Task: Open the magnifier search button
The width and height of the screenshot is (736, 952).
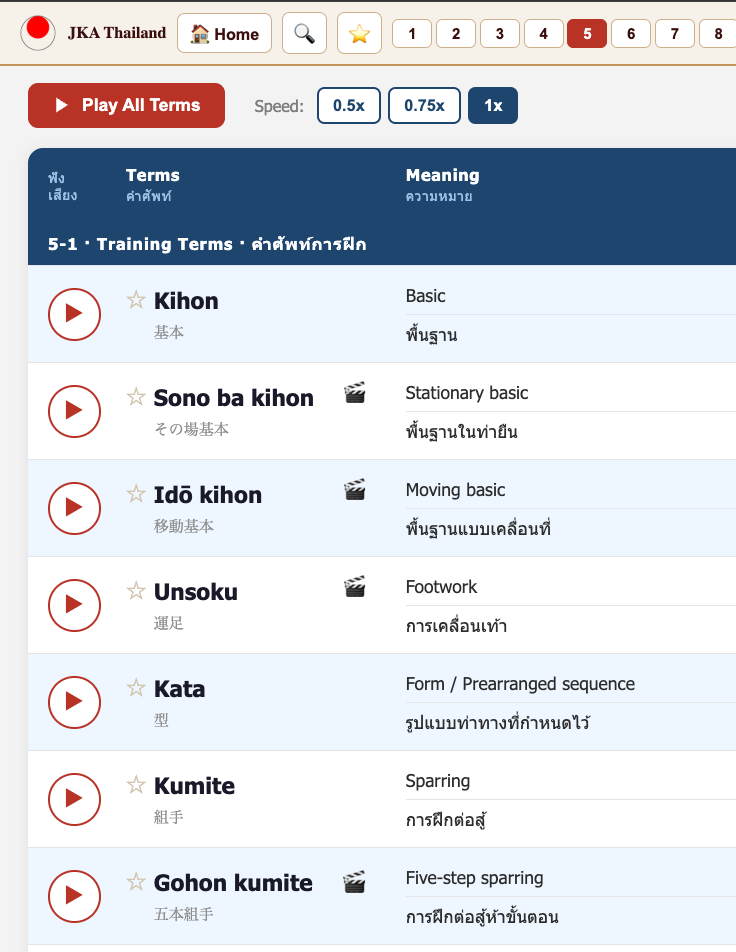Action: [x=304, y=33]
